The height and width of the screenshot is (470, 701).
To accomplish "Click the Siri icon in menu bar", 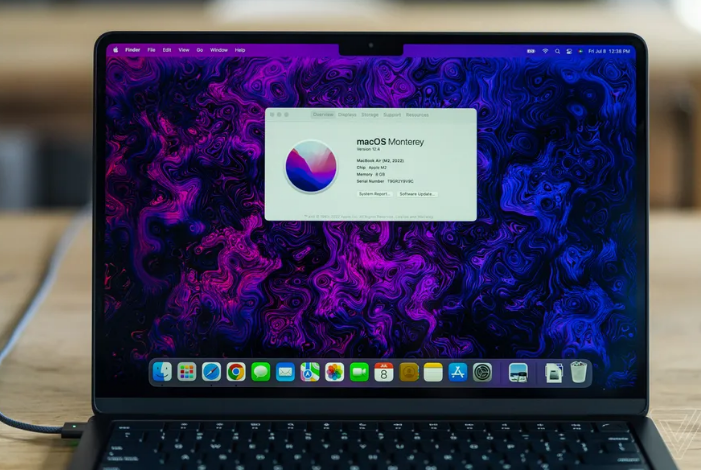I will pyautogui.click(x=580, y=51).
